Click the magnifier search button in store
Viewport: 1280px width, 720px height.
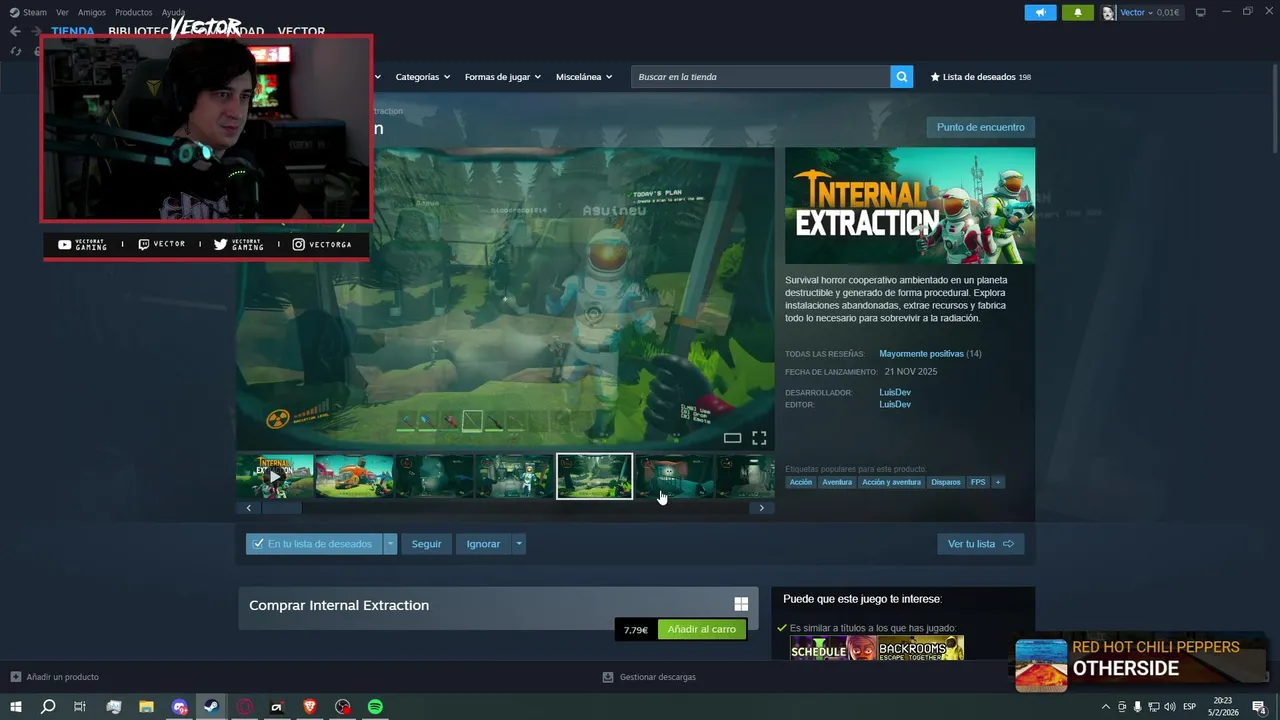click(902, 77)
